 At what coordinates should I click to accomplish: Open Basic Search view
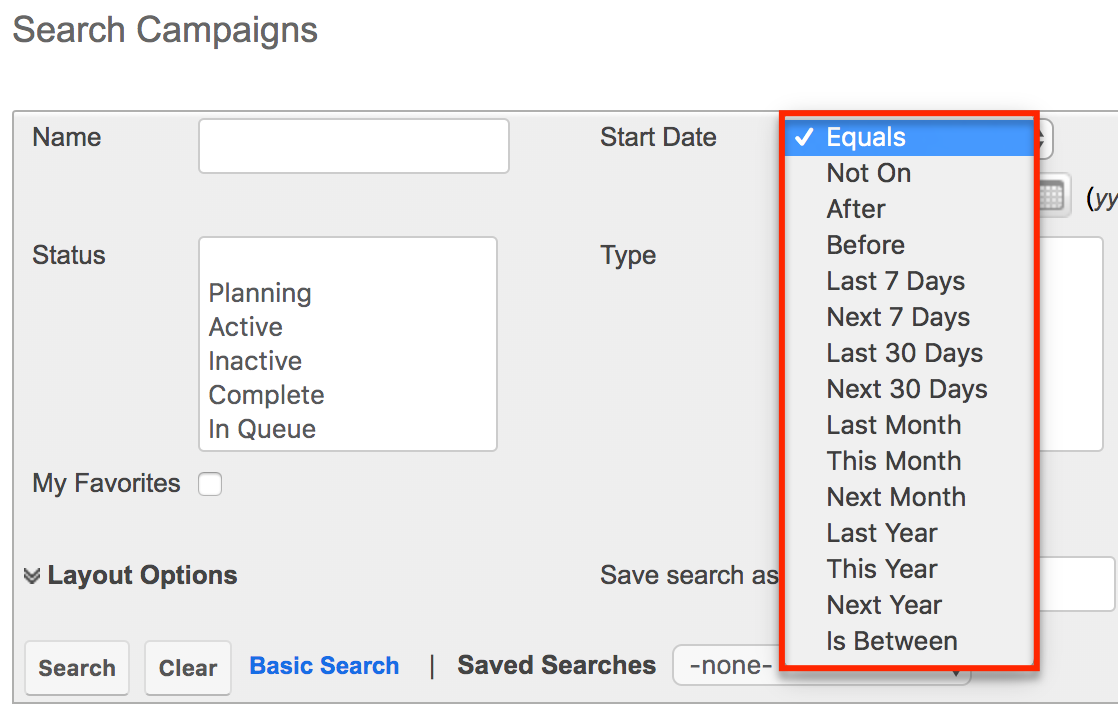pos(324,664)
